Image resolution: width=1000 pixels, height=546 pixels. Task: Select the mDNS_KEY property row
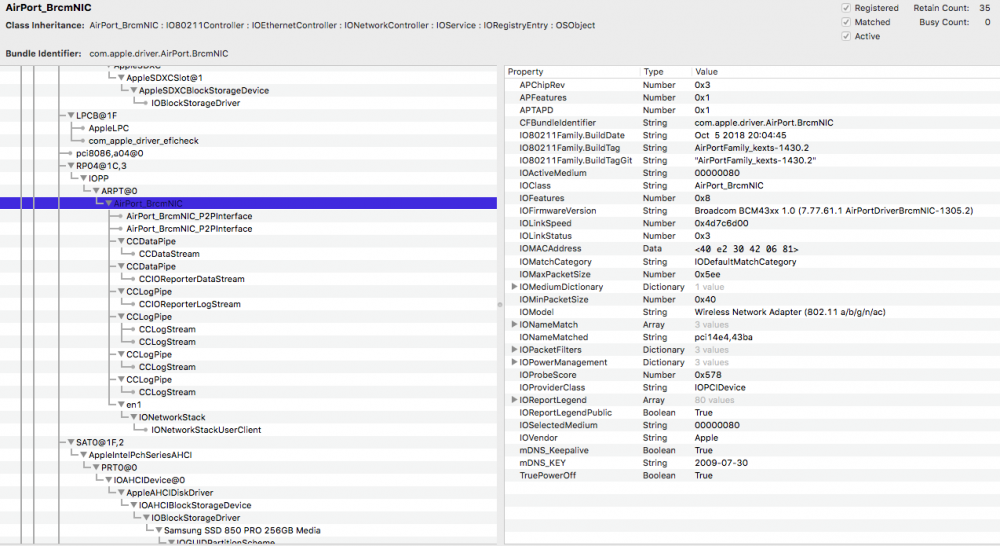752,463
